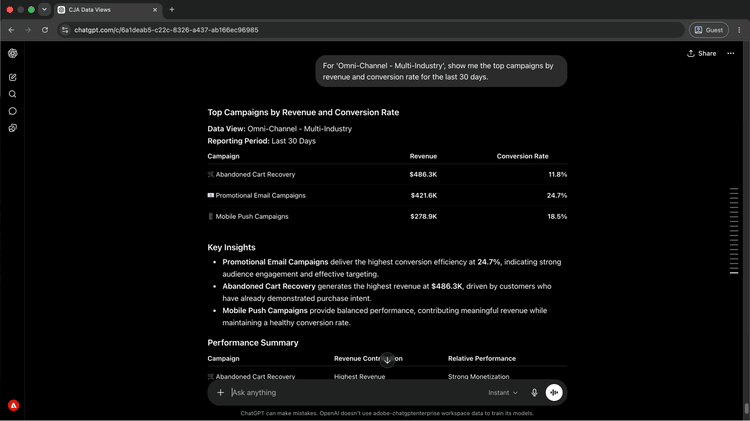Click the $278.9K revenue cell

tap(423, 216)
